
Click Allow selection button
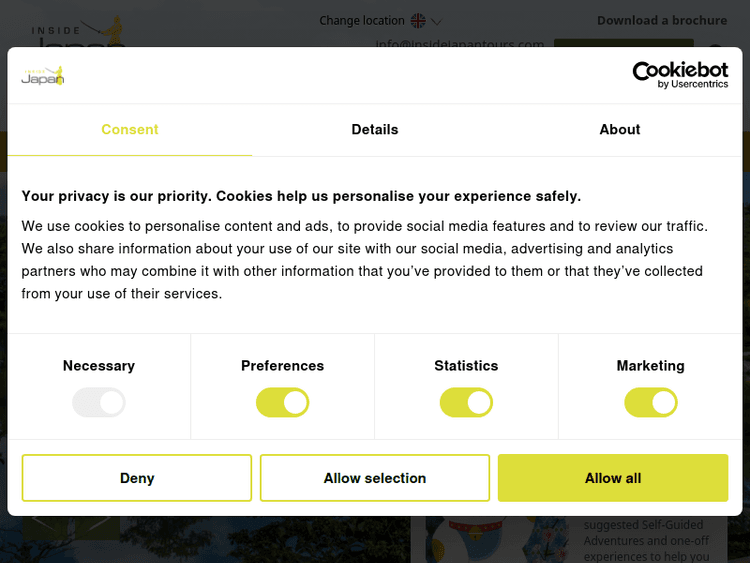(375, 478)
